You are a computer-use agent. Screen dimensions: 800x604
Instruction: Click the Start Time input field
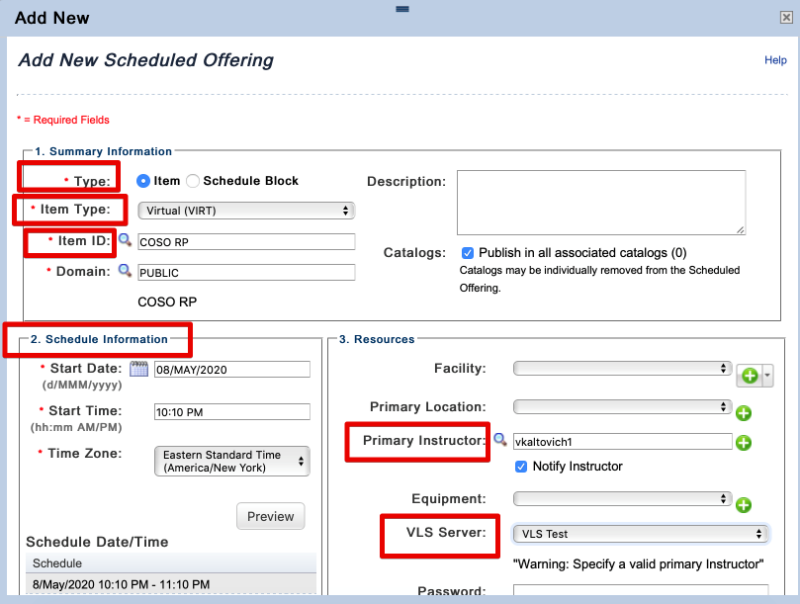point(232,411)
